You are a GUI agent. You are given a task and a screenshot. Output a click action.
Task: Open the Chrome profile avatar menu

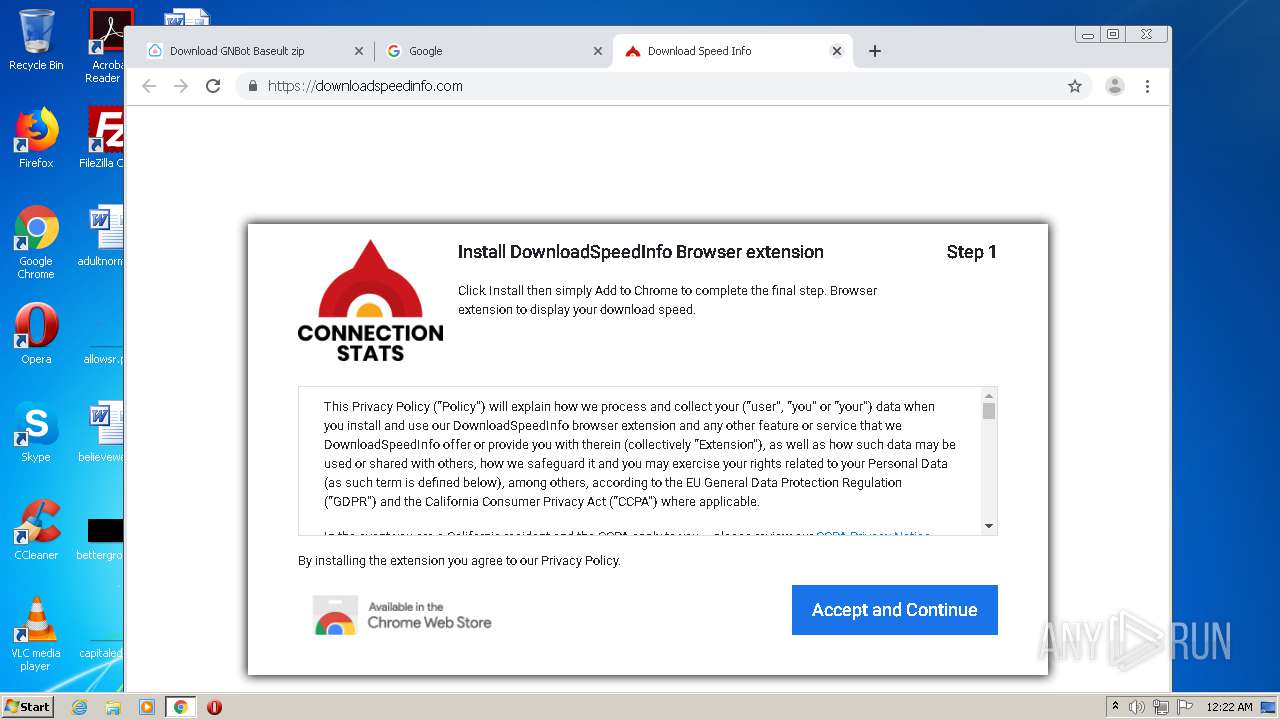(1114, 86)
